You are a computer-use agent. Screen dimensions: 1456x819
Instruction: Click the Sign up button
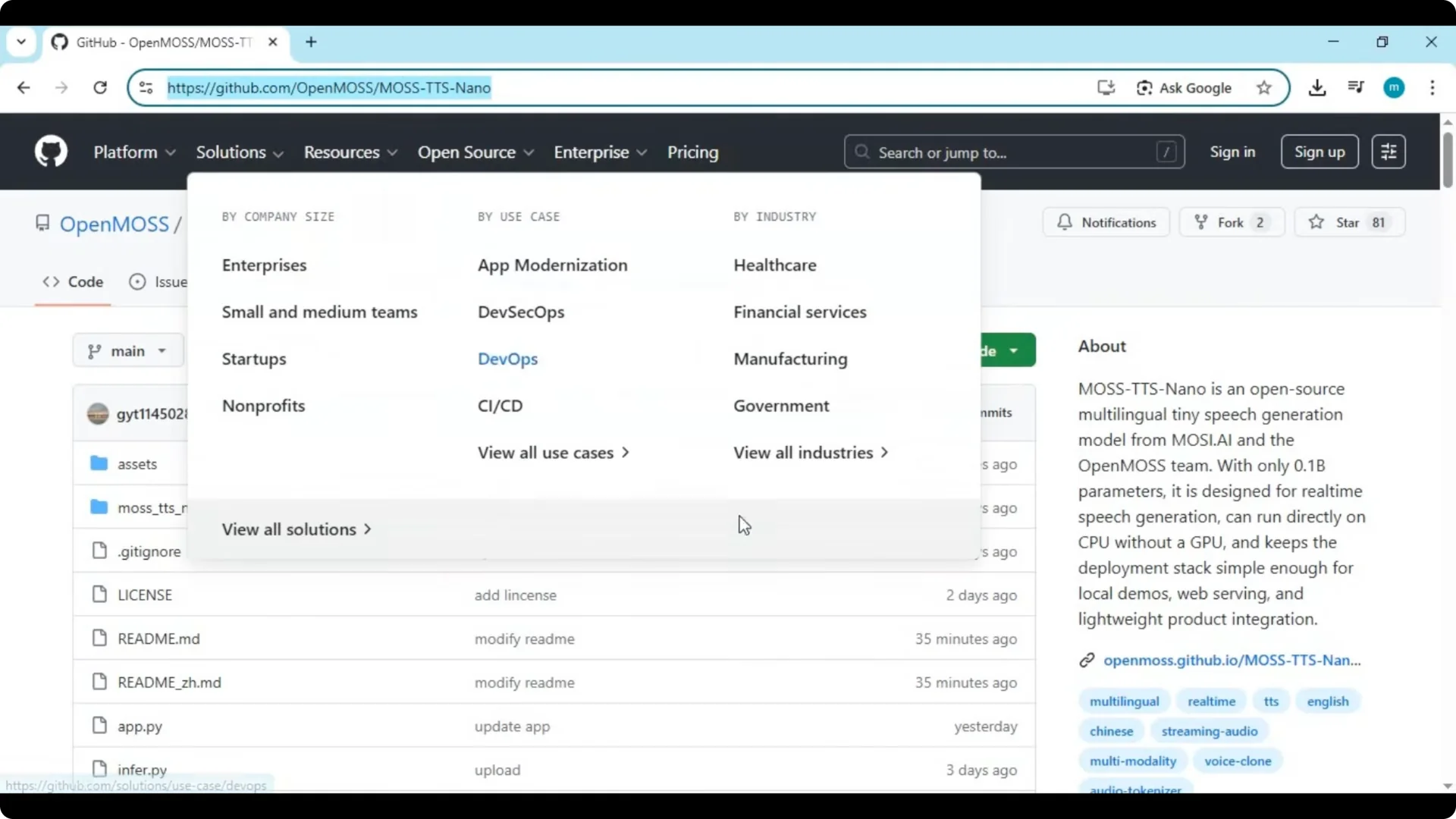(1319, 152)
